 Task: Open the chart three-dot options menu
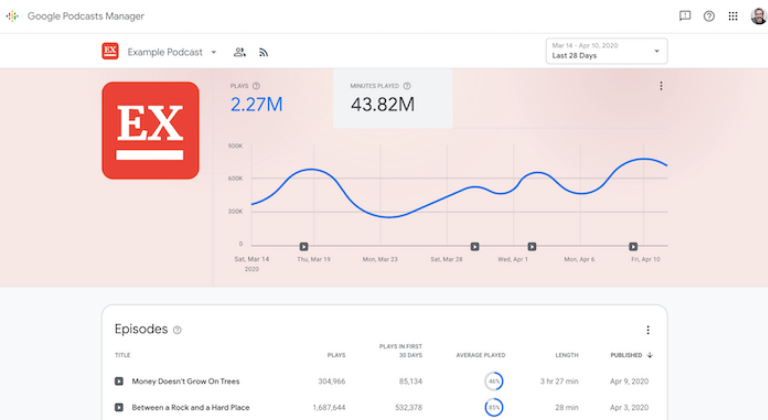coord(661,86)
